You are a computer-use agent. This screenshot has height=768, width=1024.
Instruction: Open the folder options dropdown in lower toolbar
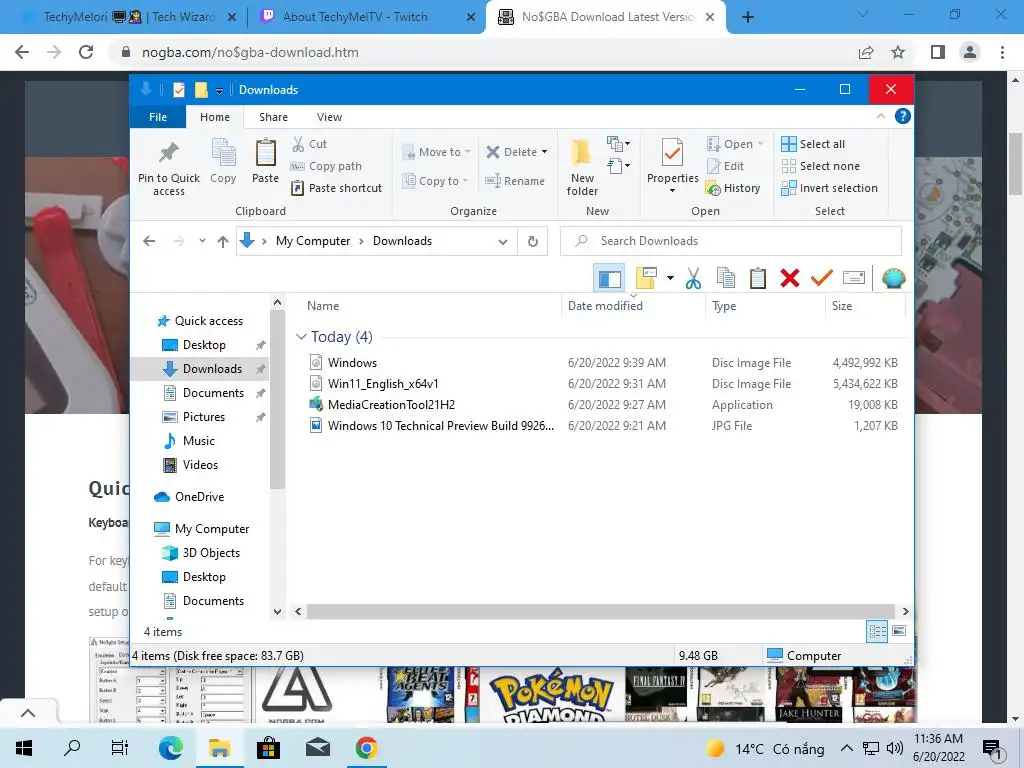coord(670,278)
